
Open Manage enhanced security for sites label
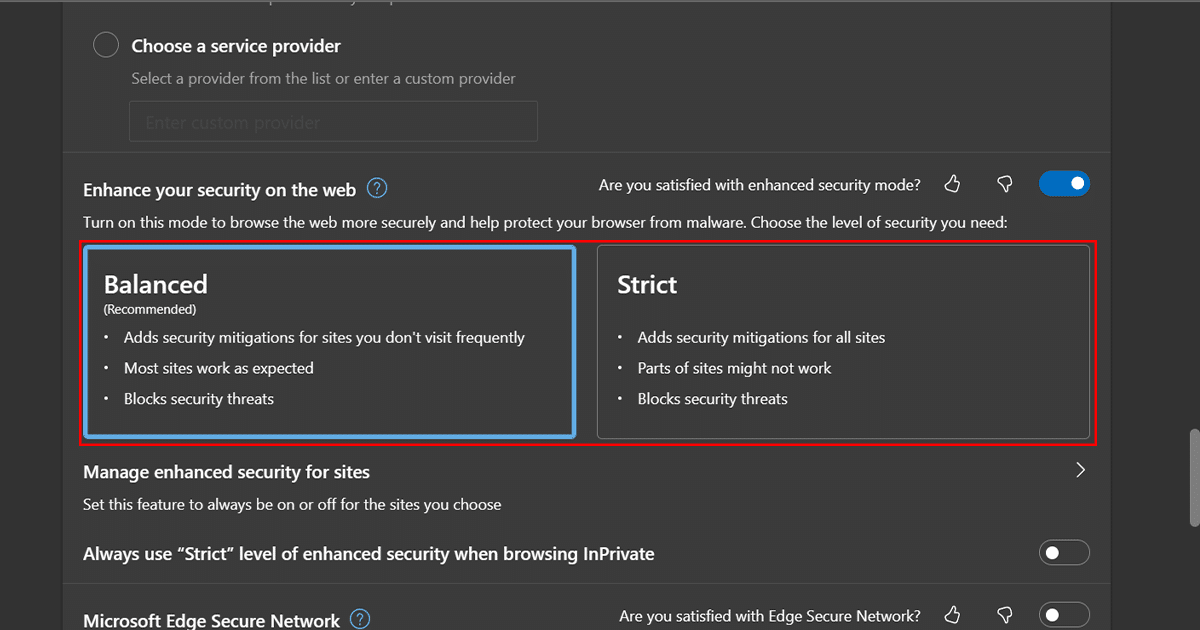point(227,472)
